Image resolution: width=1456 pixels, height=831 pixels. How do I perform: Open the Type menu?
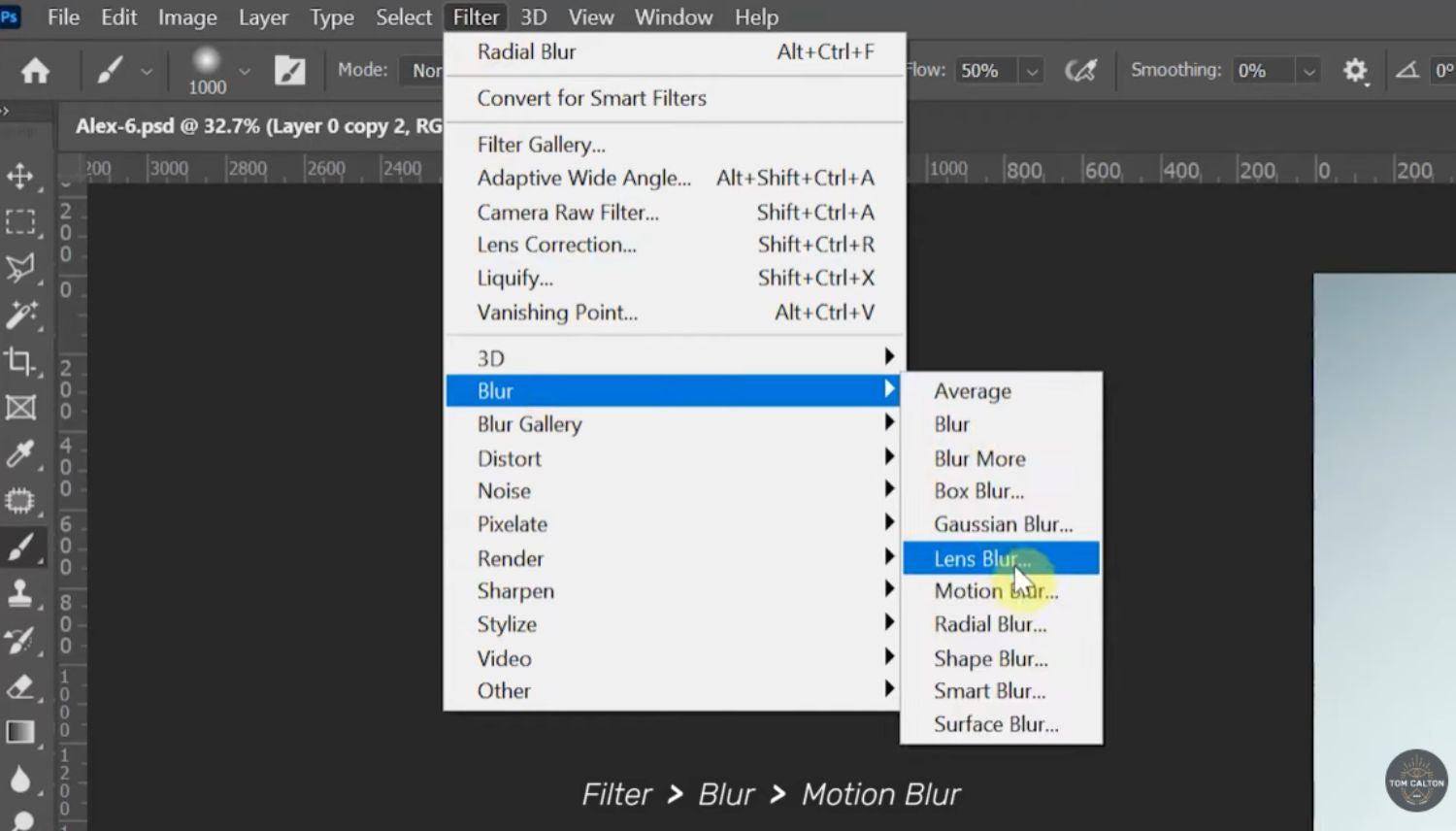332,17
